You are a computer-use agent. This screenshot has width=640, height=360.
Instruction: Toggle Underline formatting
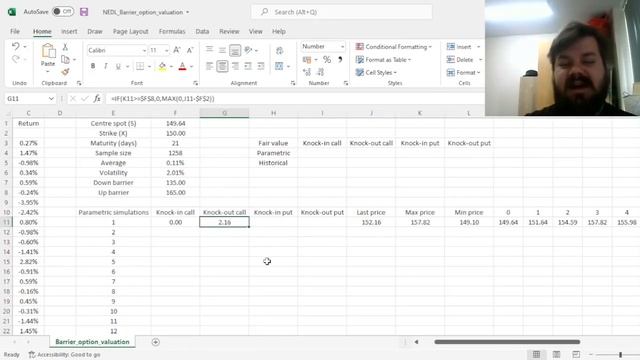[118, 66]
